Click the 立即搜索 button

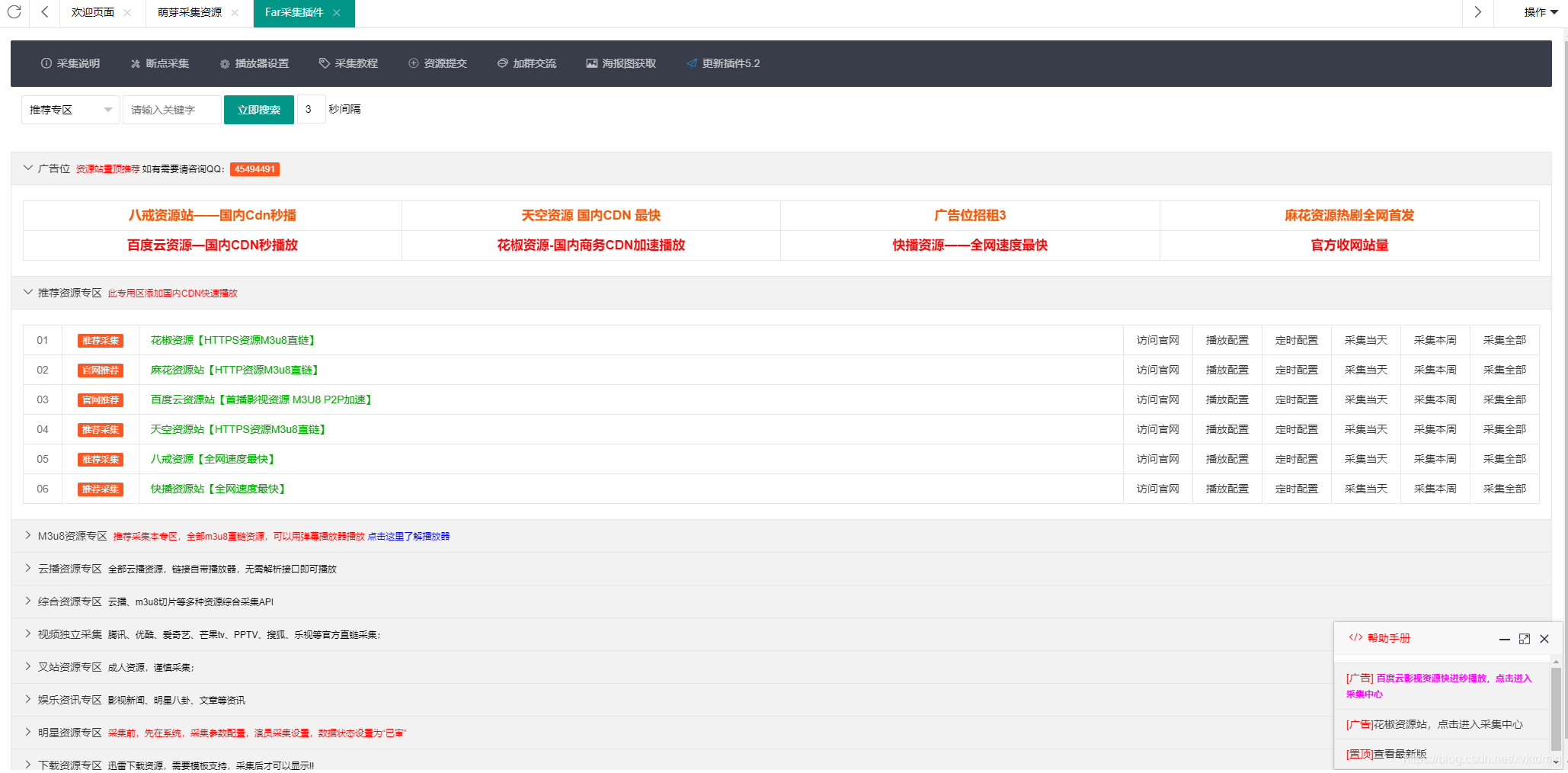(258, 110)
